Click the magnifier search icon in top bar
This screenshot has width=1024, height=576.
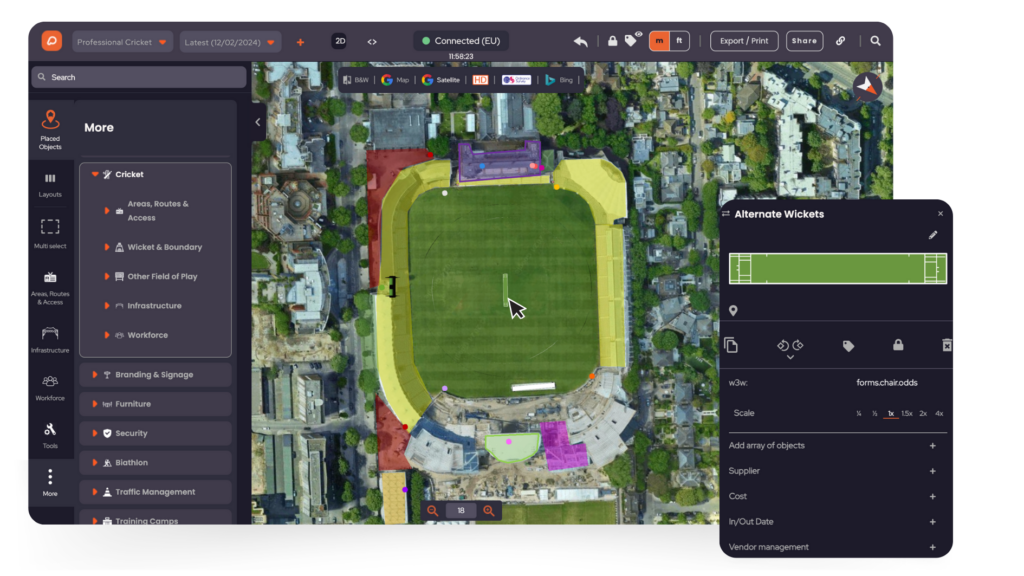876,40
